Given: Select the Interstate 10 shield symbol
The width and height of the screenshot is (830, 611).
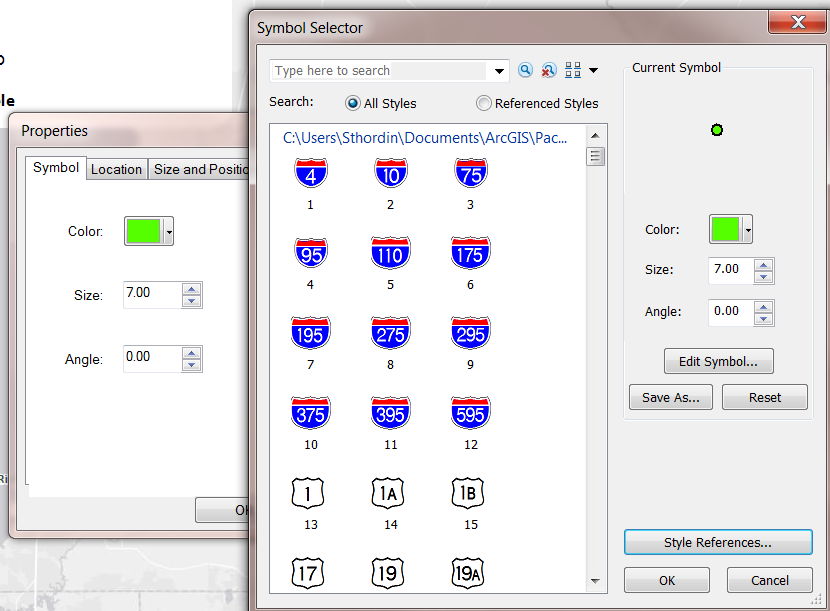Looking at the screenshot, I should tap(391, 173).
